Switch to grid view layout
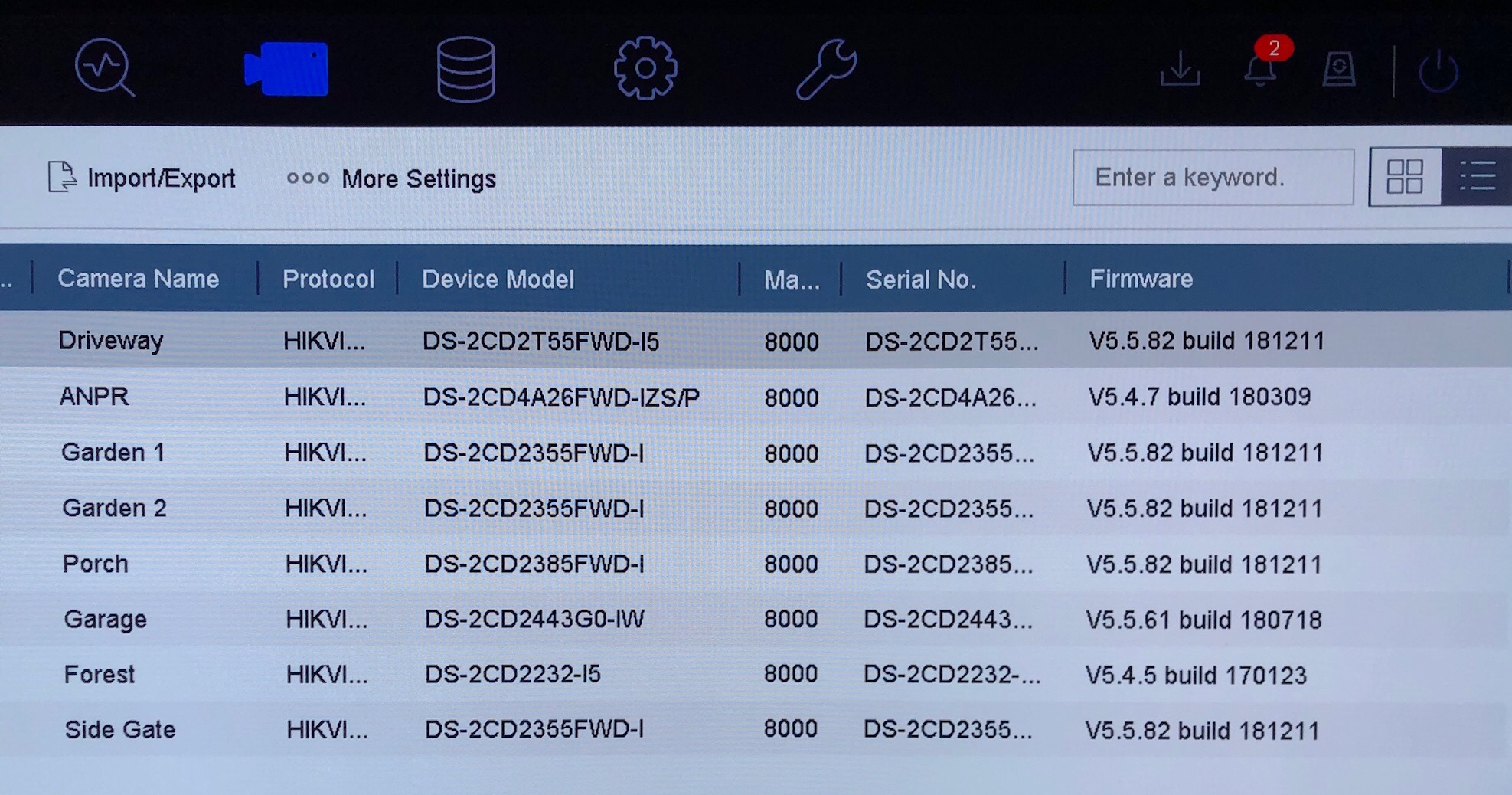 point(1405,177)
